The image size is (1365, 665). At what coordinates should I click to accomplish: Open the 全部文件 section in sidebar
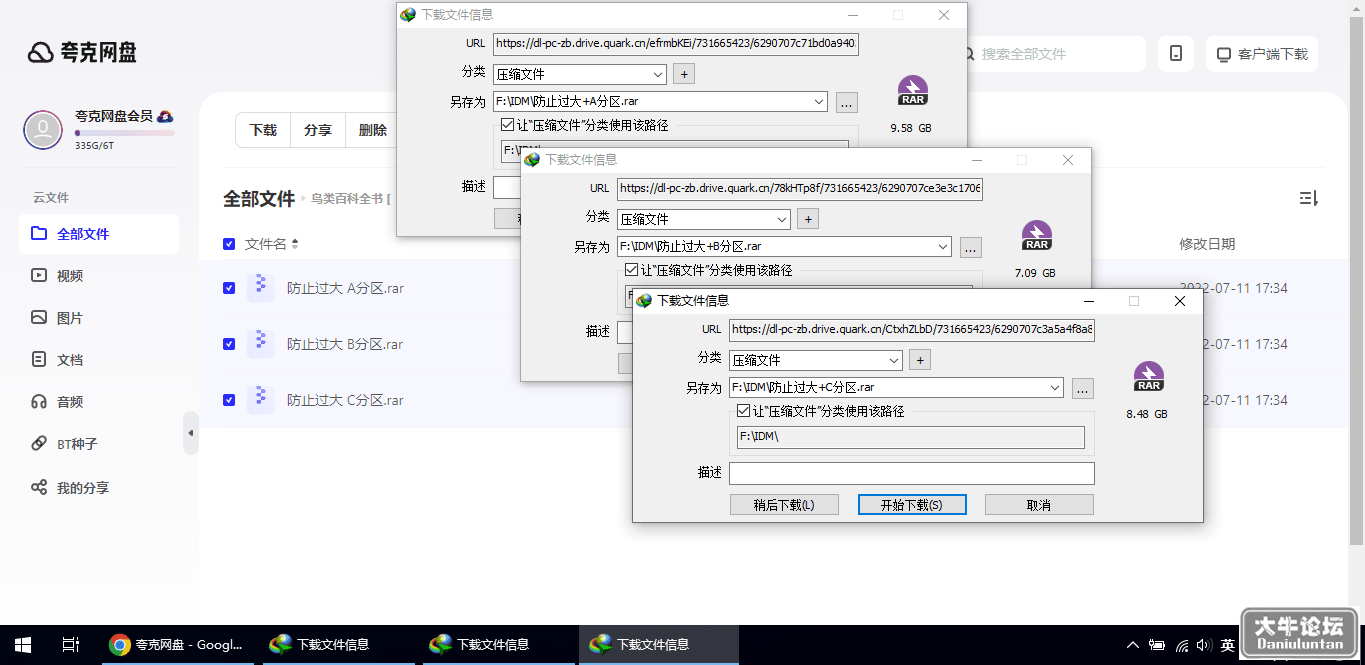tap(99, 234)
